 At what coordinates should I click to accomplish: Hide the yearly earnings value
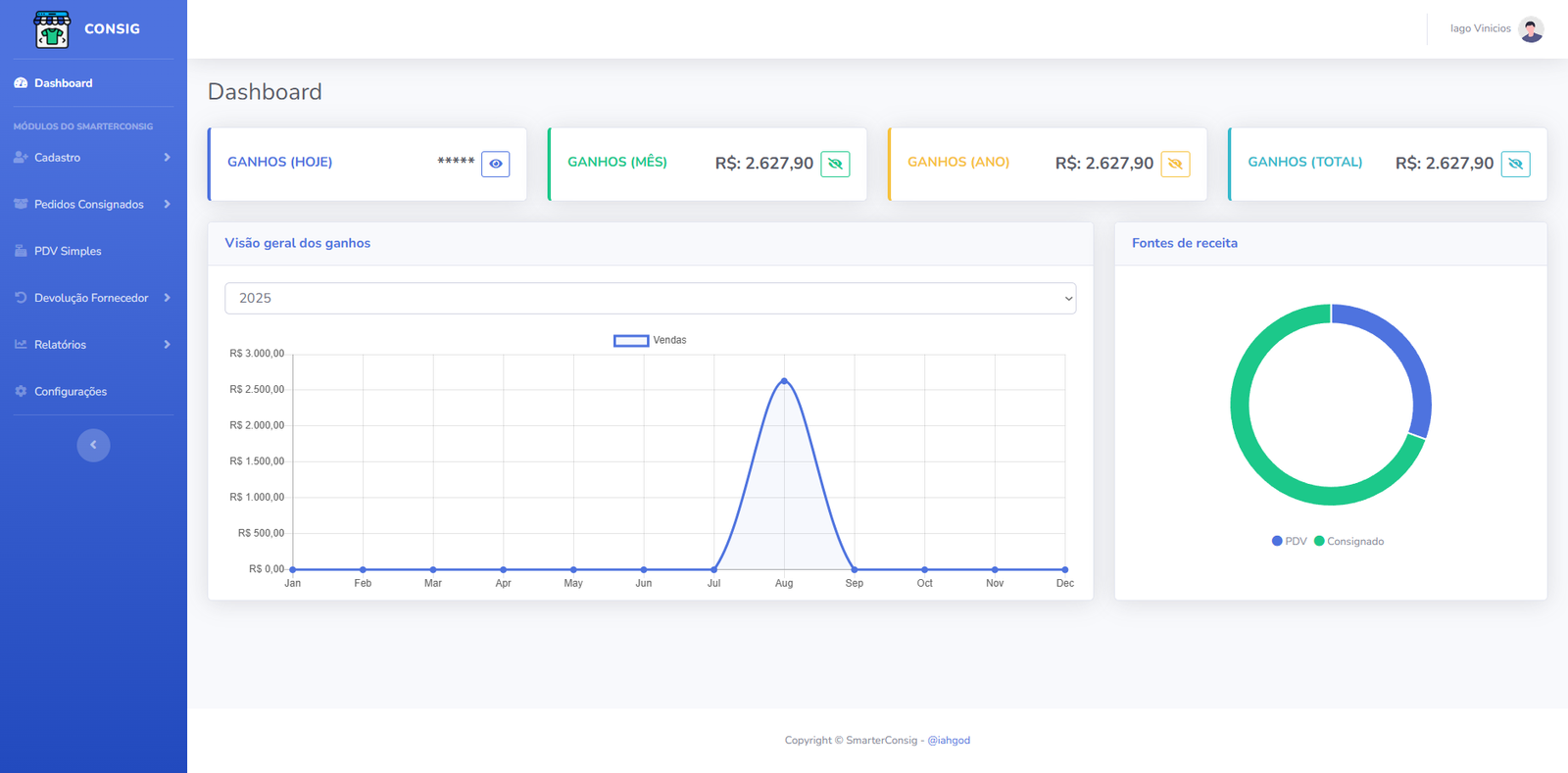[1175, 164]
